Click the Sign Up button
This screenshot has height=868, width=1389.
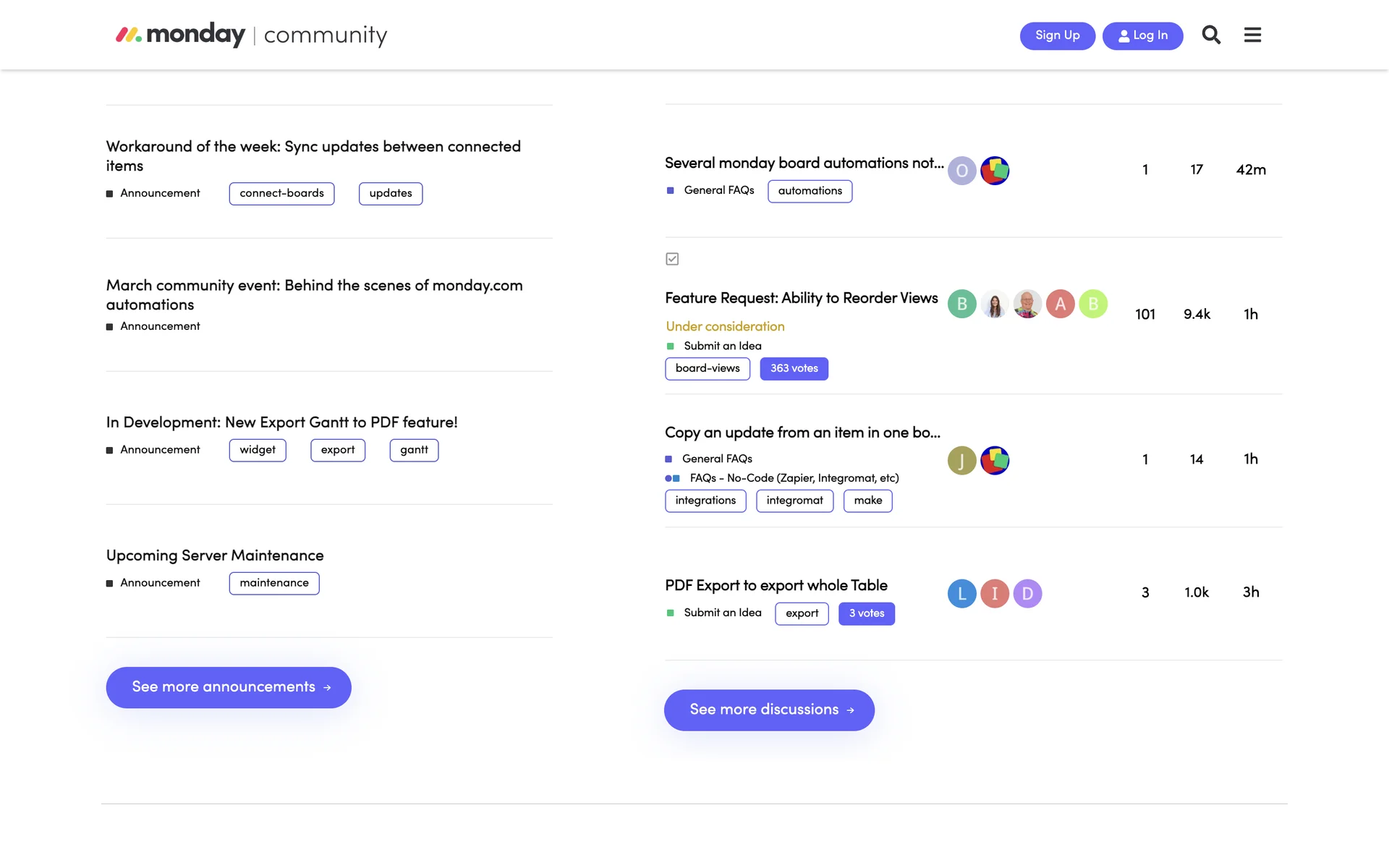point(1057,35)
